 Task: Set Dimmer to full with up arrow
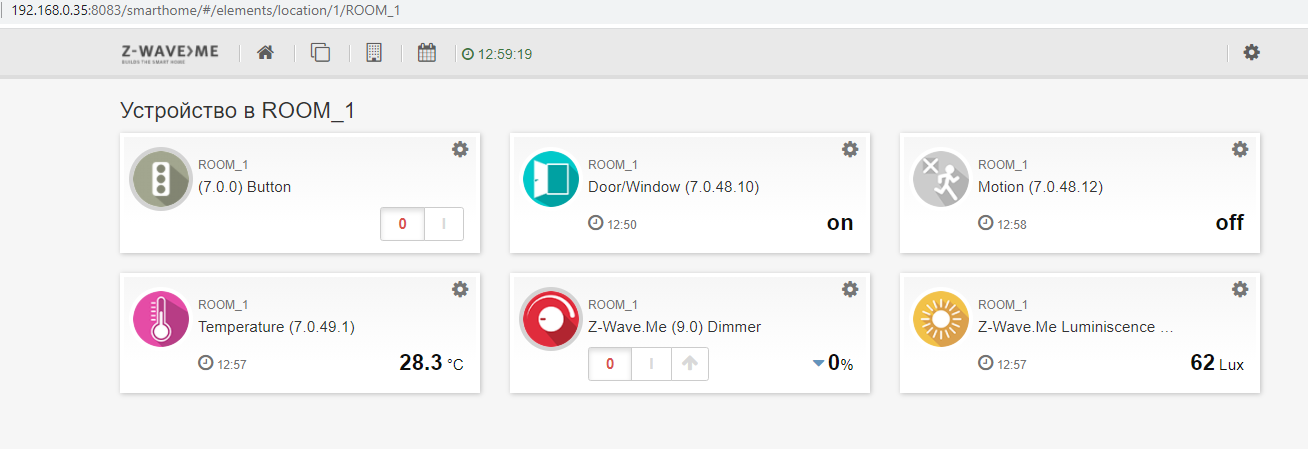(x=689, y=364)
